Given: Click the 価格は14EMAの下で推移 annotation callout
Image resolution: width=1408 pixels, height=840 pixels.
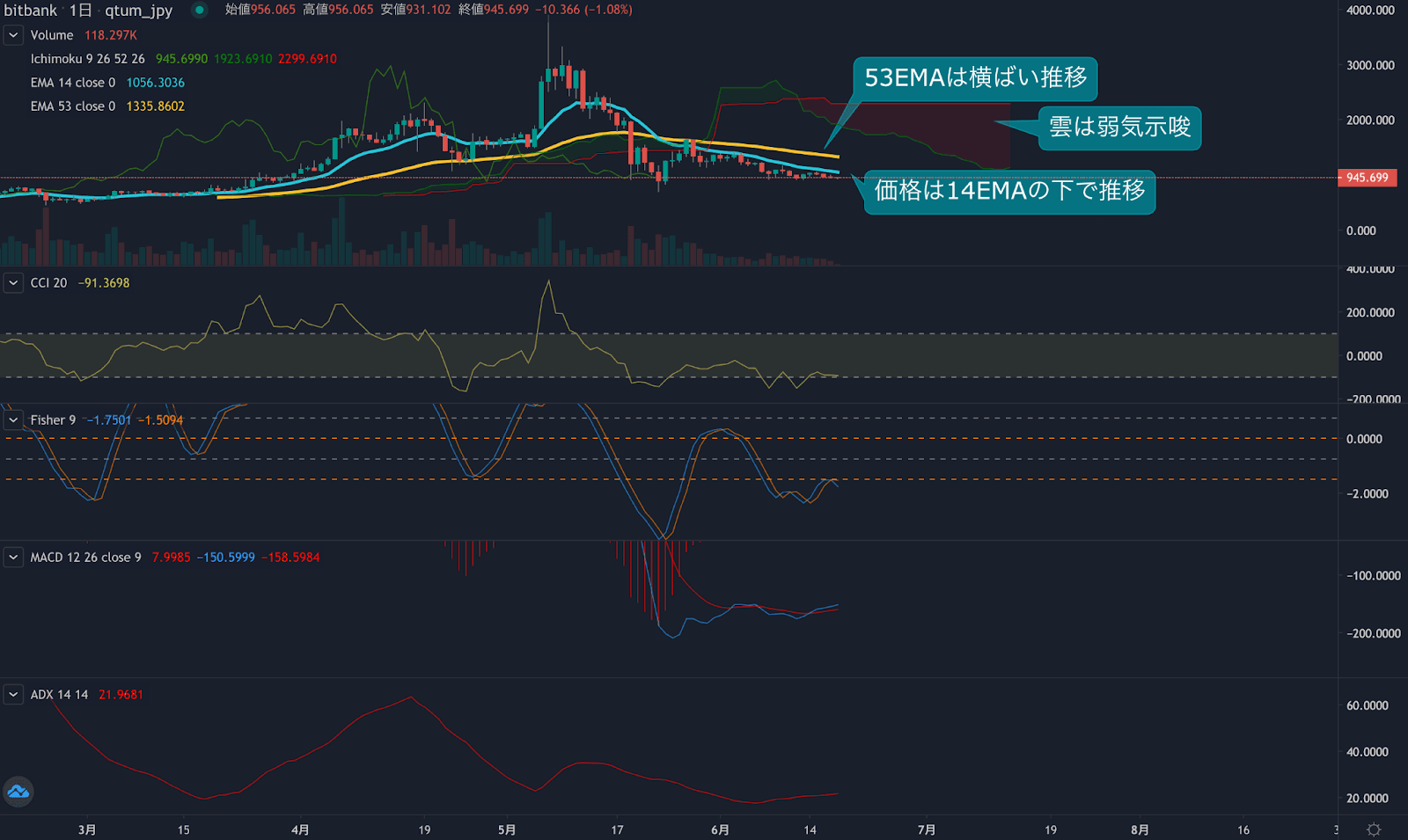Looking at the screenshot, I should [x=1009, y=191].
